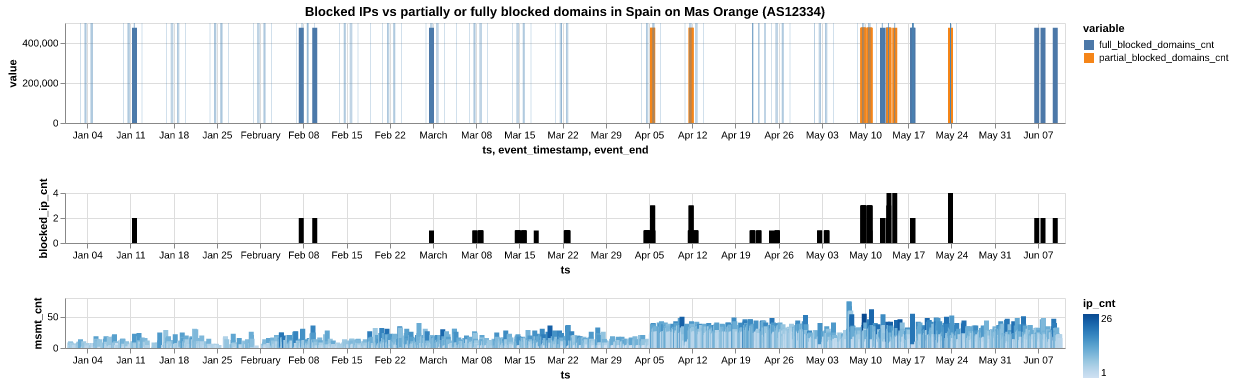Click the 'ts' axis title under msmt_cnt chart
Screen dimensions: 1235x386
point(565,375)
